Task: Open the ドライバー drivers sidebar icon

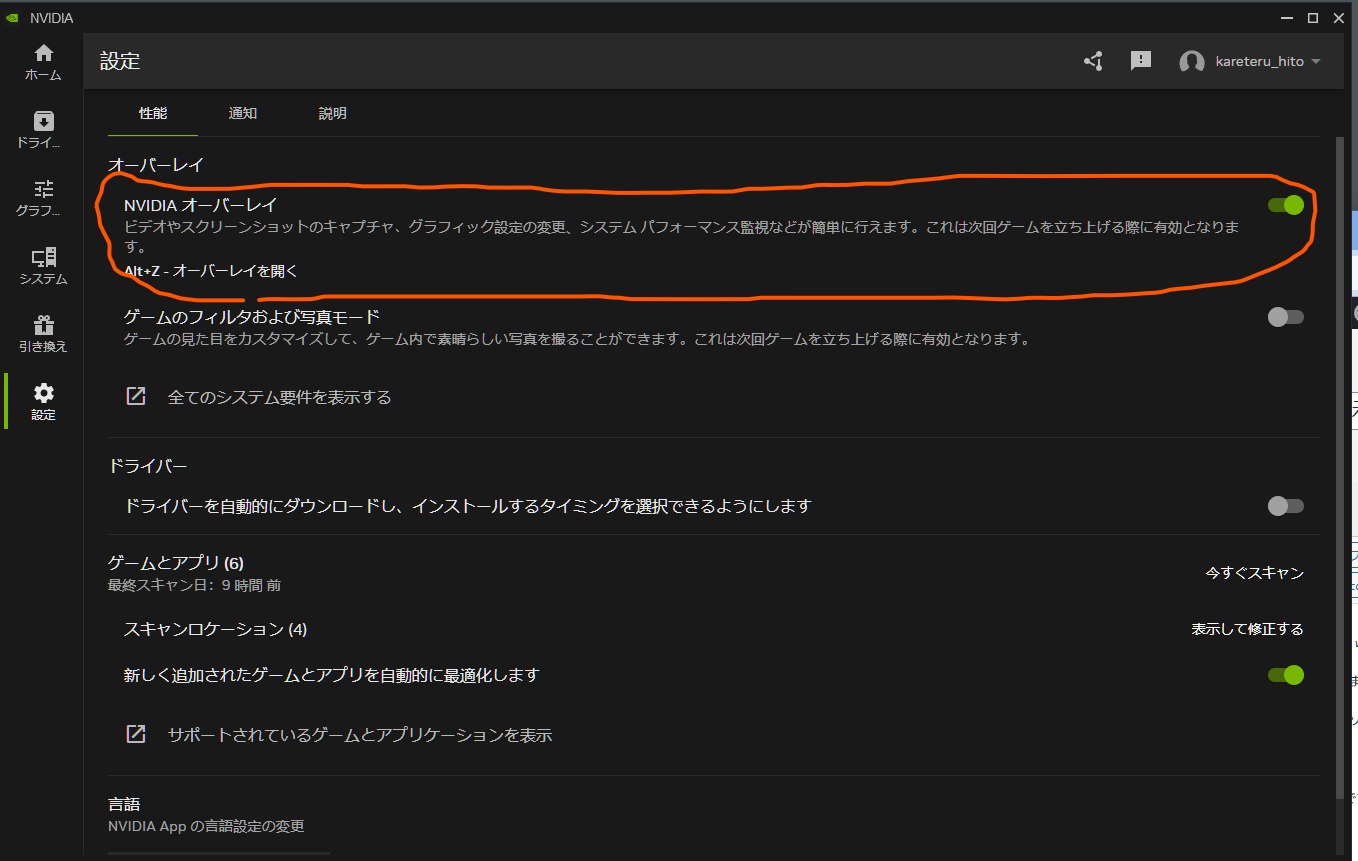Action: pyautogui.click(x=43, y=121)
